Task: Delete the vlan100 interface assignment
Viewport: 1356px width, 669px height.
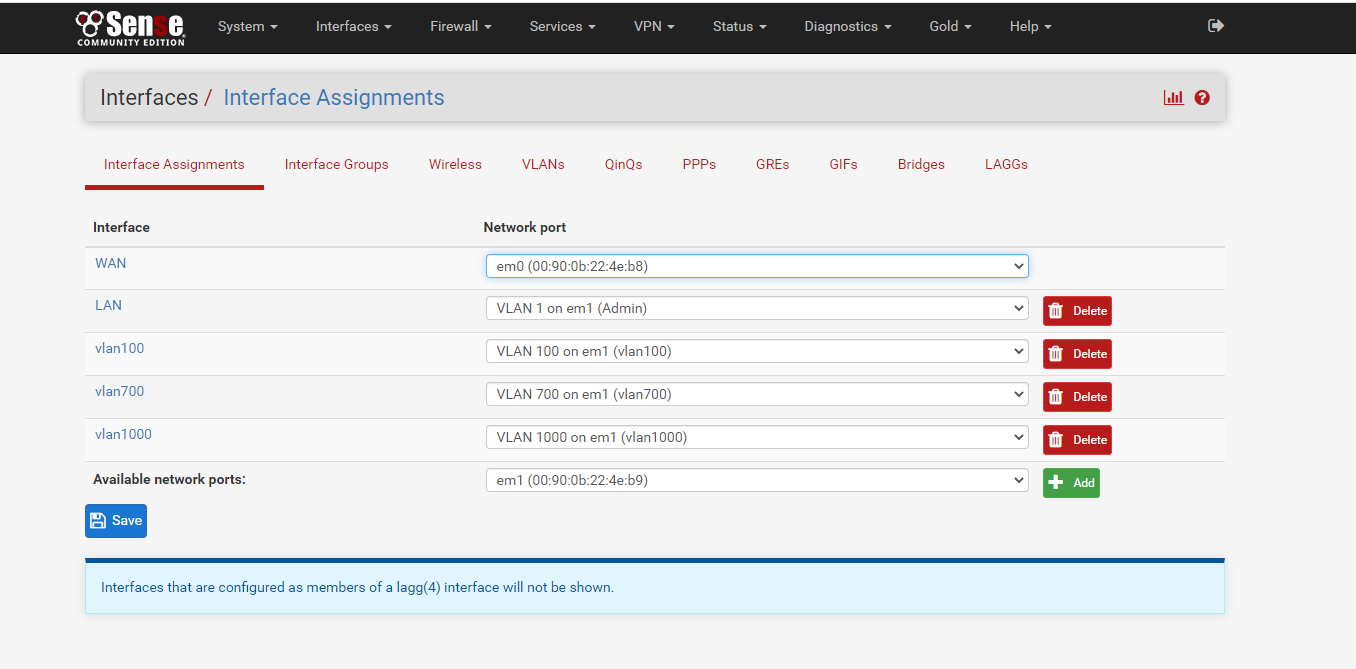Action: pyautogui.click(x=1077, y=354)
